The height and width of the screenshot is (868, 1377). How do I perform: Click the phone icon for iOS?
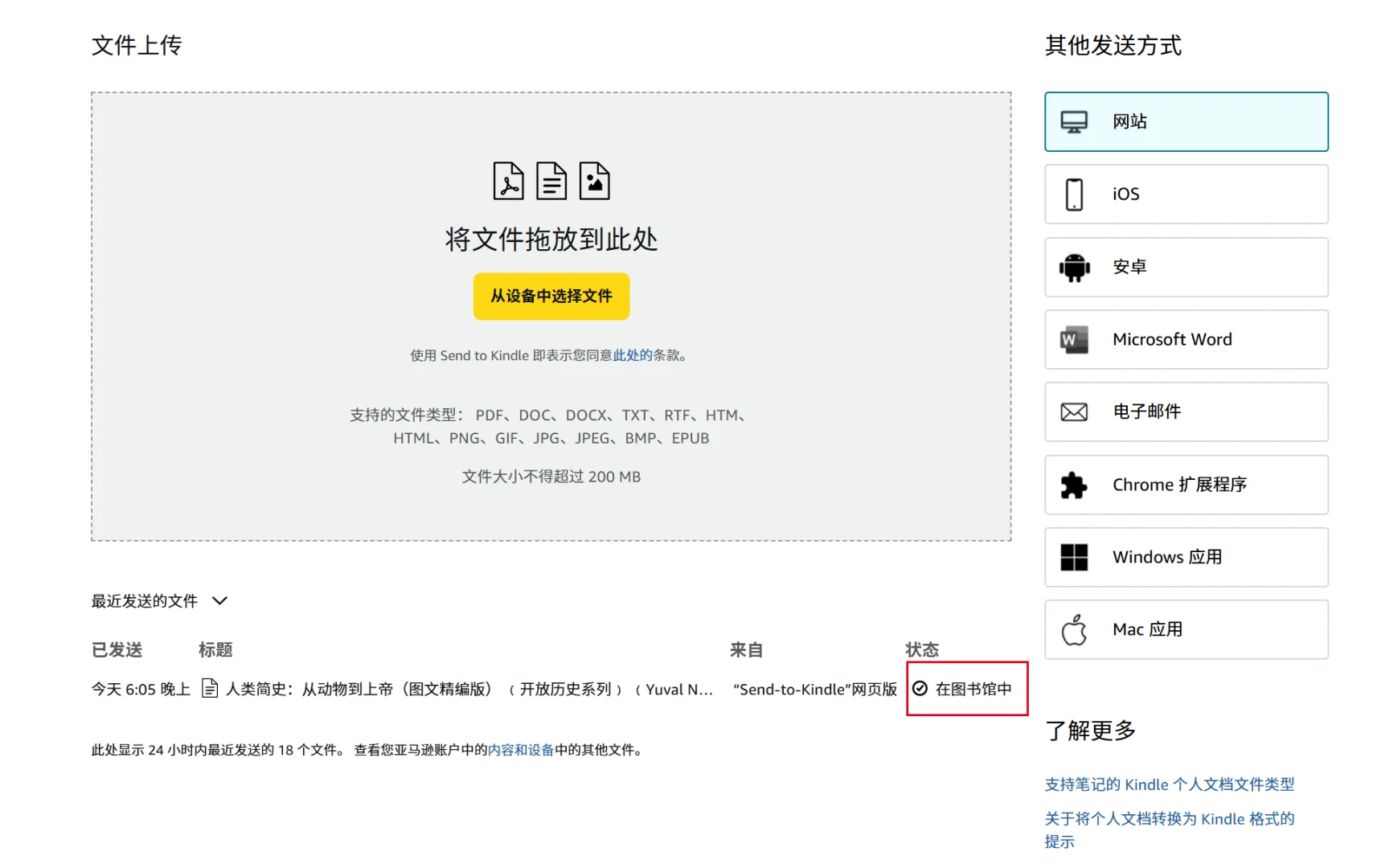(1074, 194)
